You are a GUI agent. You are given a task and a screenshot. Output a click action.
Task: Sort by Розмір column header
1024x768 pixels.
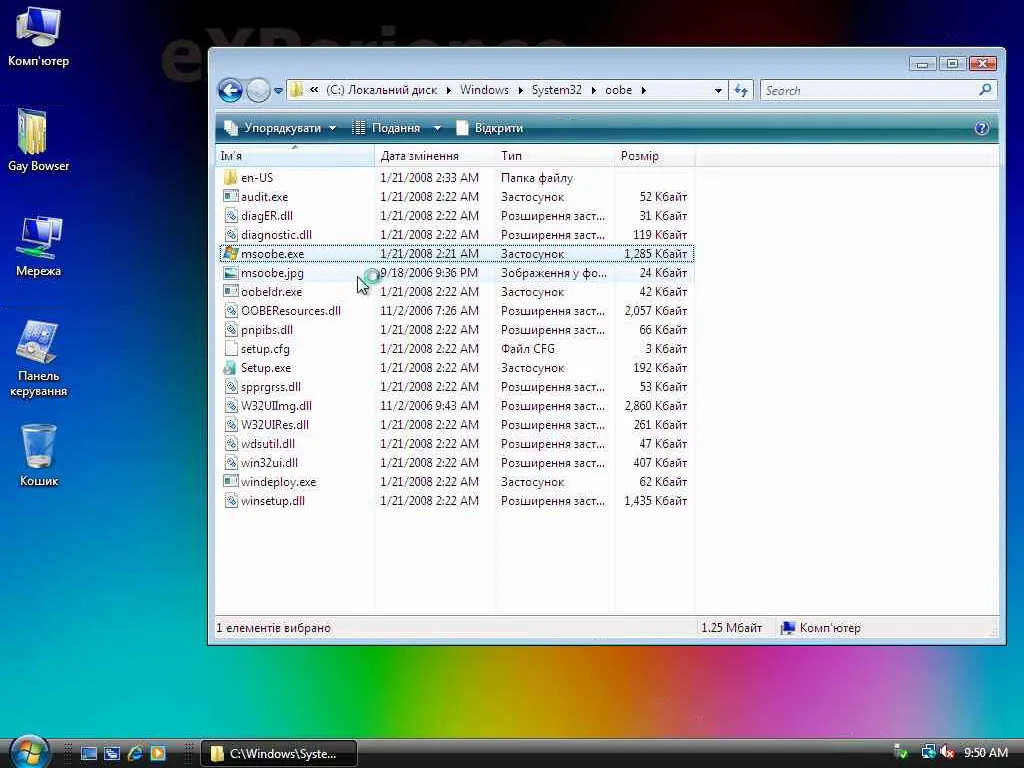pyautogui.click(x=654, y=156)
